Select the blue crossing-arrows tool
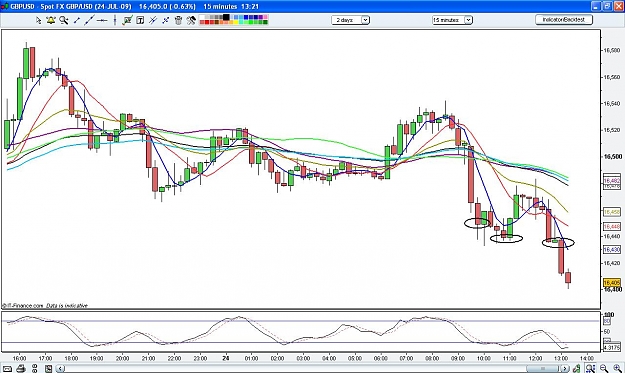Image resolution: width=625 pixels, height=373 pixels. click(165, 20)
